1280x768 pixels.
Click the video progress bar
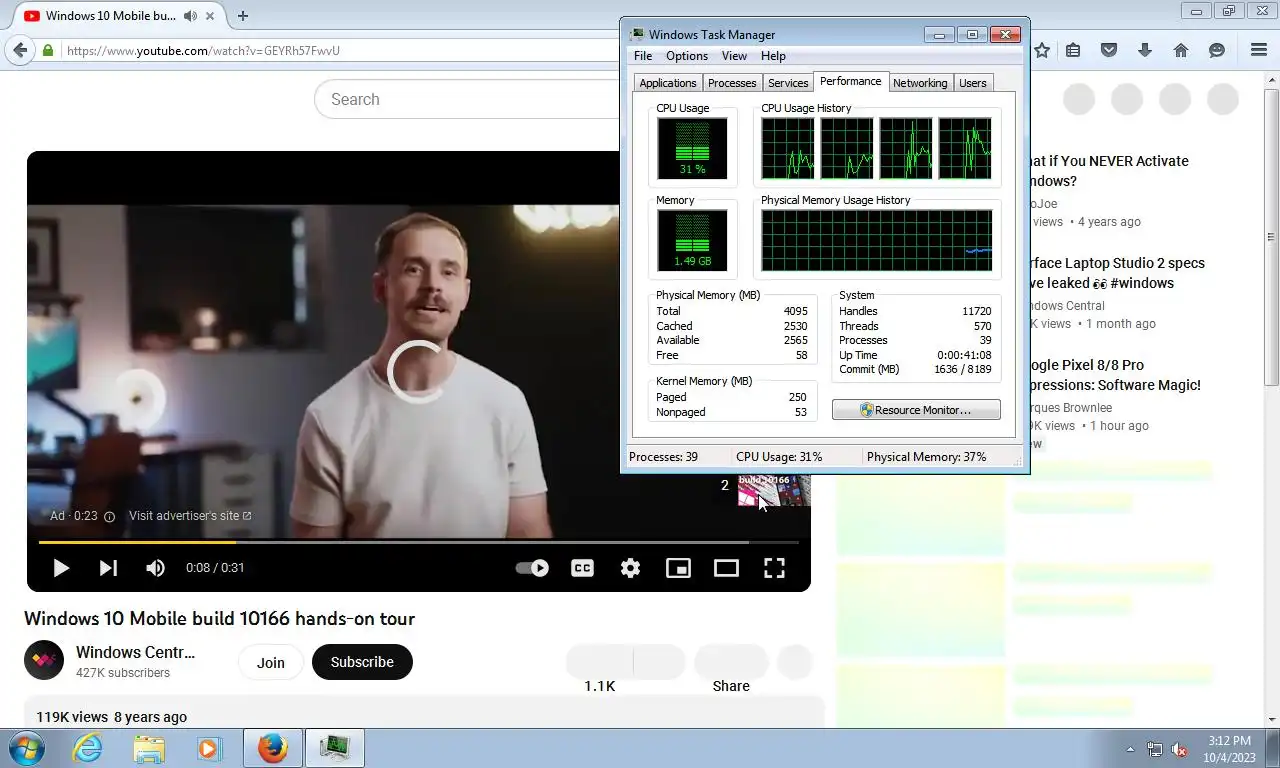click(x=418, y=542)
